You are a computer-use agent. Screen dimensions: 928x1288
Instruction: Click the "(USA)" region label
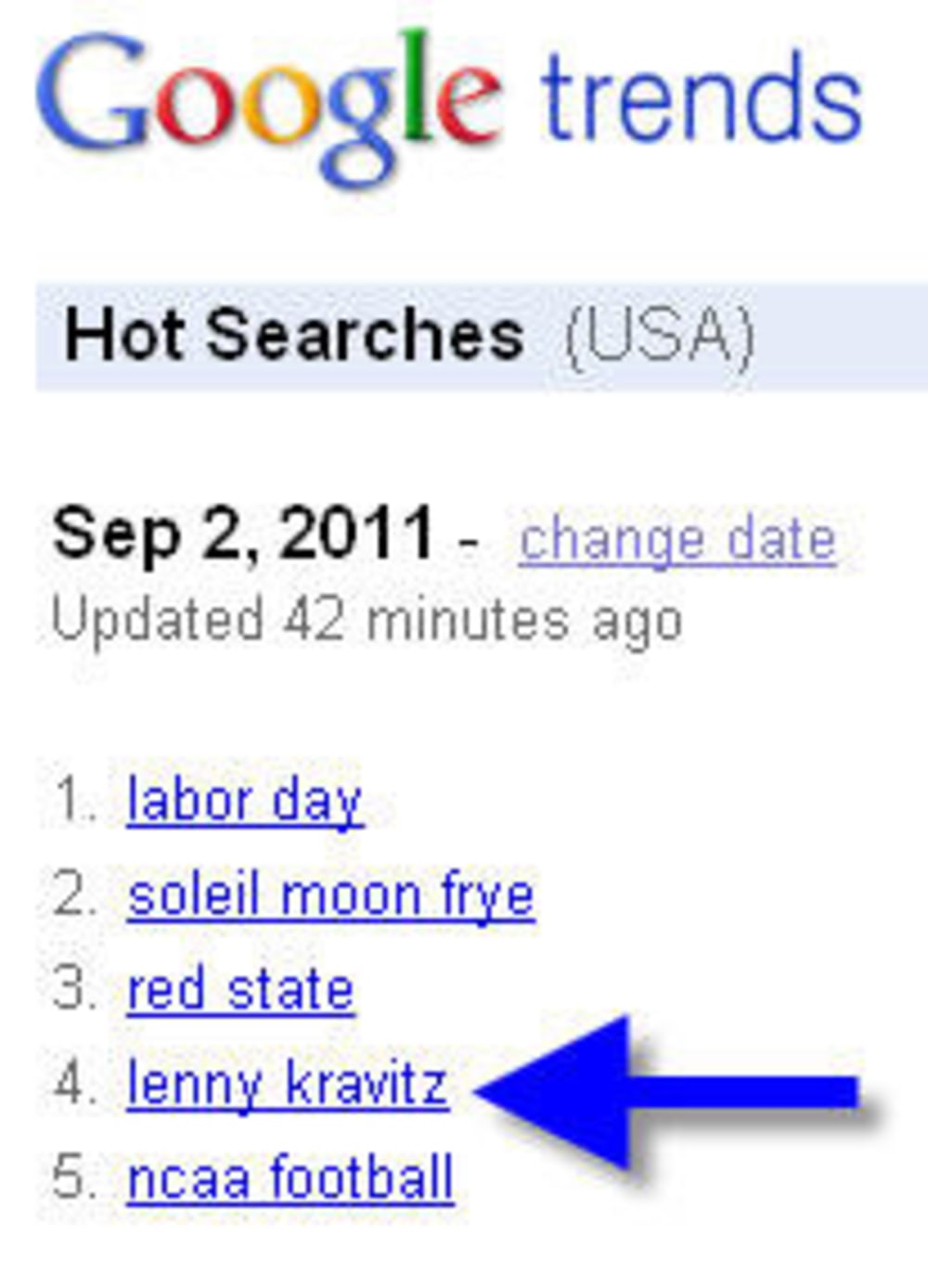(x=659, y=336)
